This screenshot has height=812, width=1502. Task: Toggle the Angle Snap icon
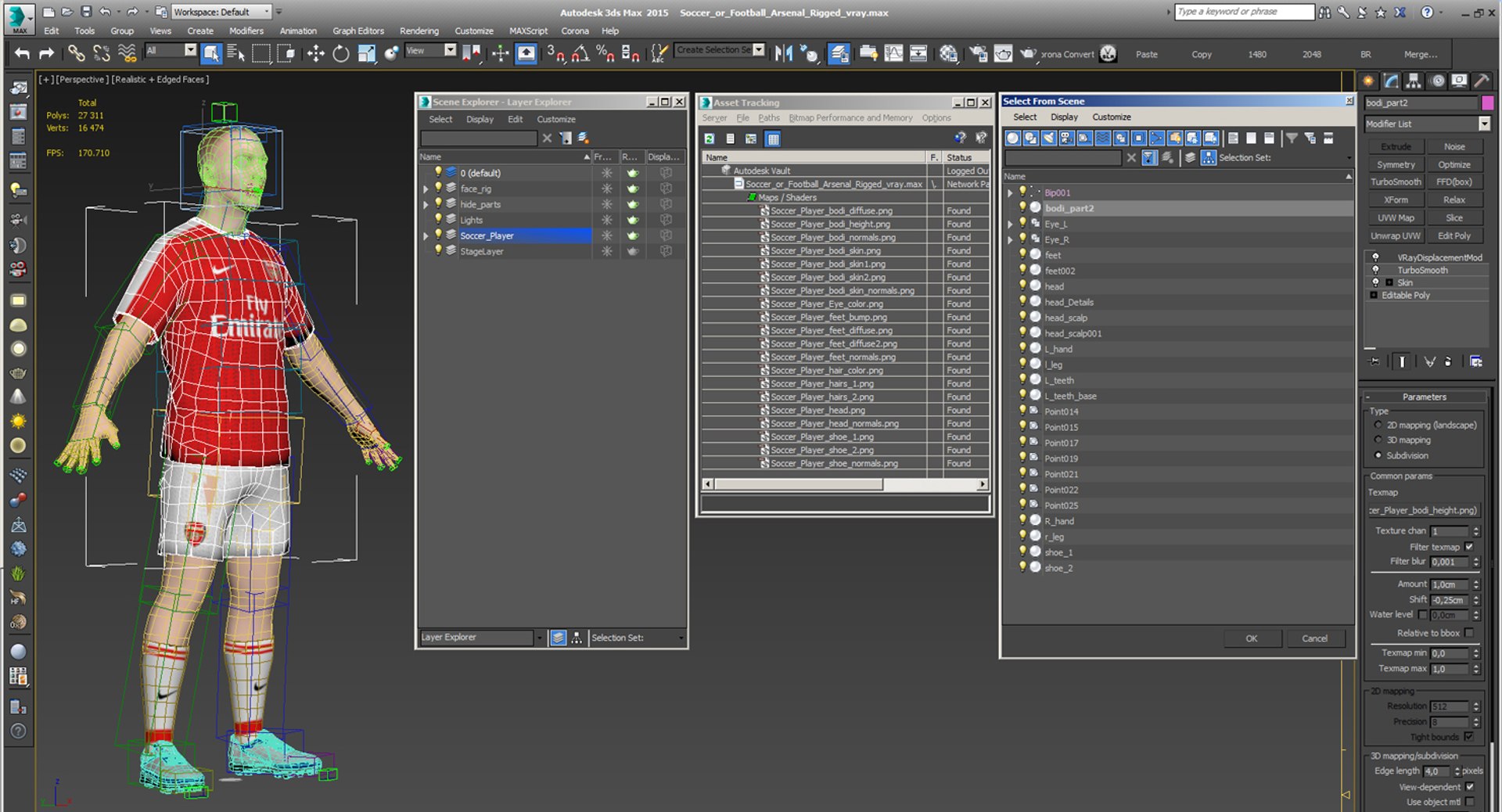click(x=580, y=53)
